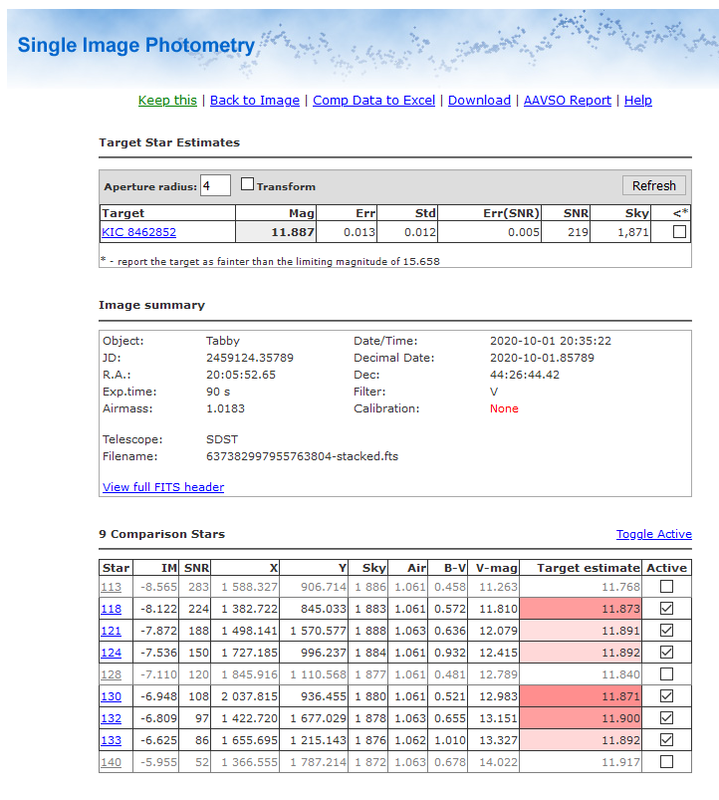Click the telescope name SDST
The height and width of the screenshot is (800, 719).
pyautogui.click(x=222, y=439)
